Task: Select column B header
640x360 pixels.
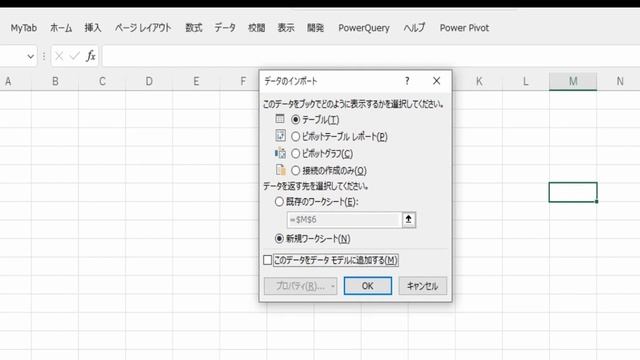Action: pyautogui.click(x=55, y=81)
